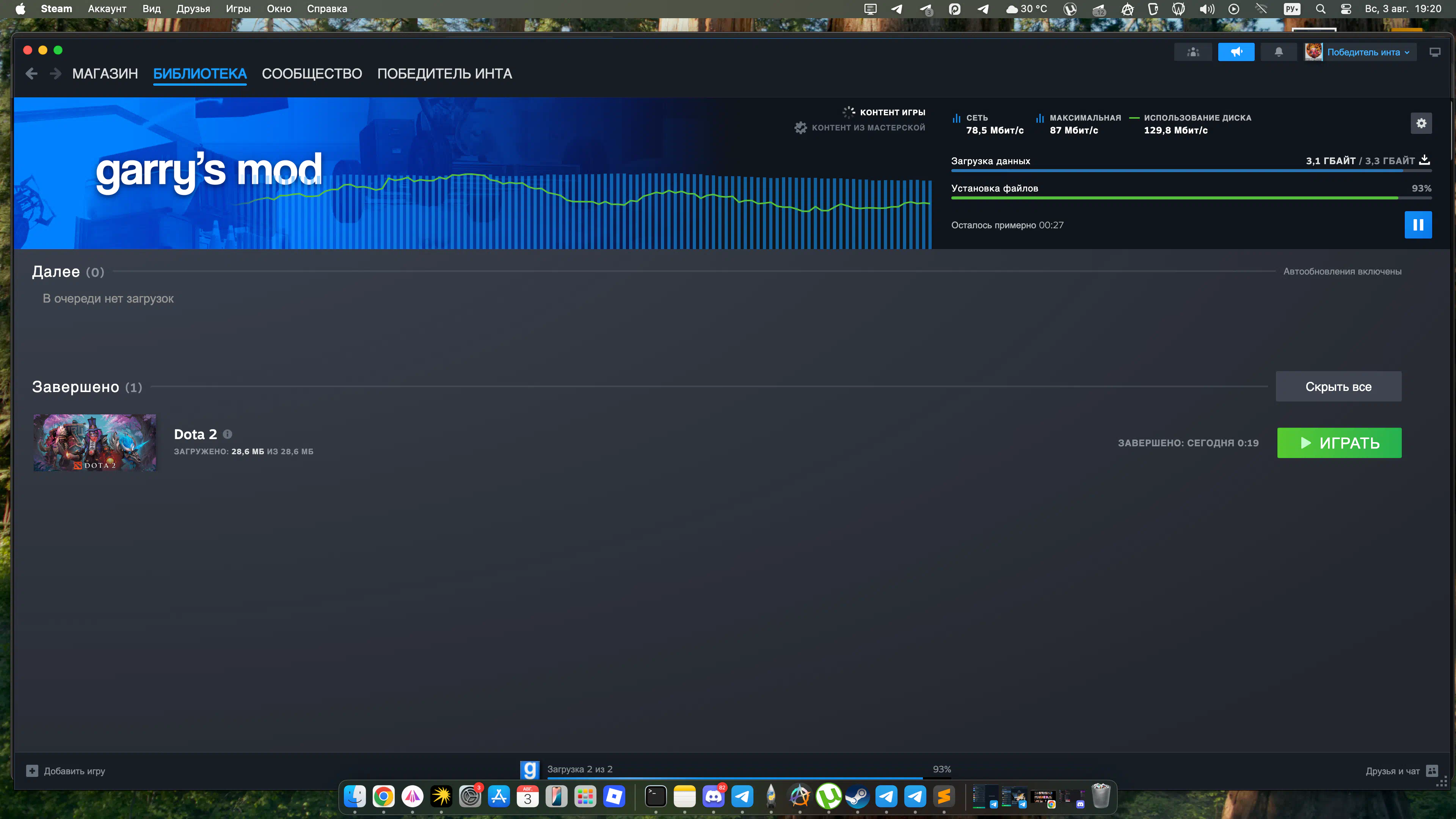
Task: Click the weather 30 °C menu bar item
Action: click(x=1026, y=9)
